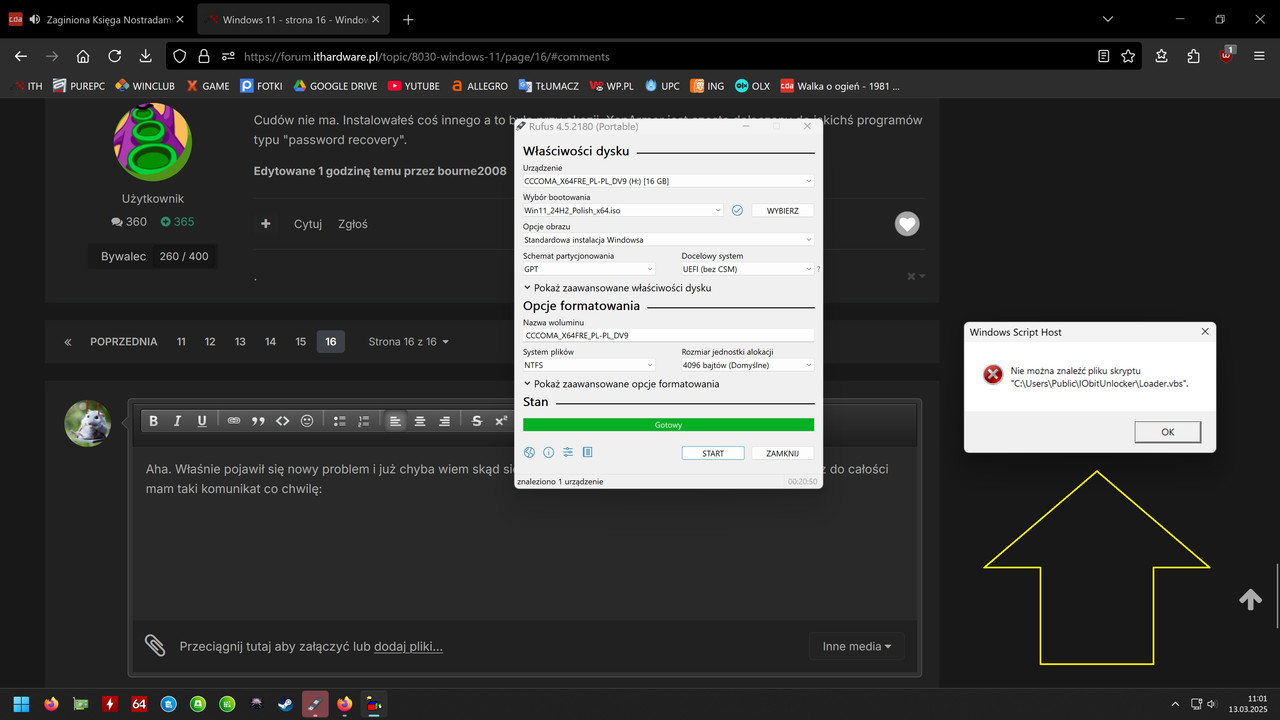Show the Rufus log icon
The height and width of the screenshot is (720, 1280).
pos(587,452)
